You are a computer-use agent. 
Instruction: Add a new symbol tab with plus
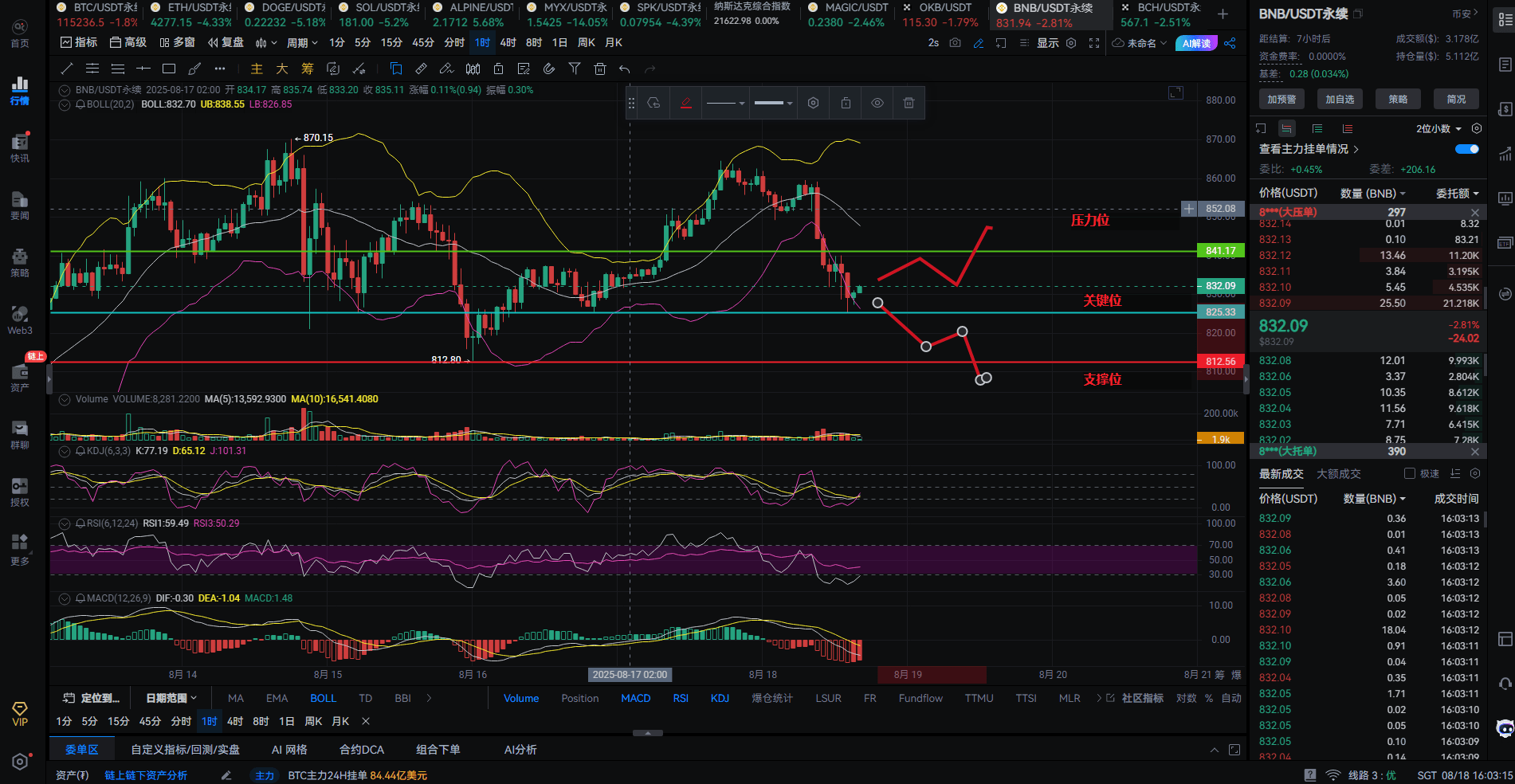click(x=1223, y=14)
